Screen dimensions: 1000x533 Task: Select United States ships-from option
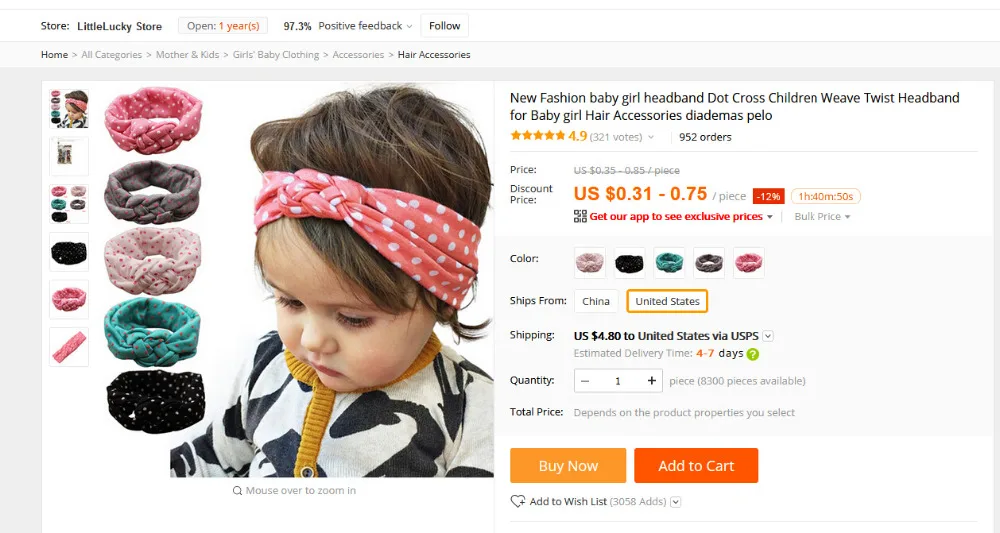[667, 301]
